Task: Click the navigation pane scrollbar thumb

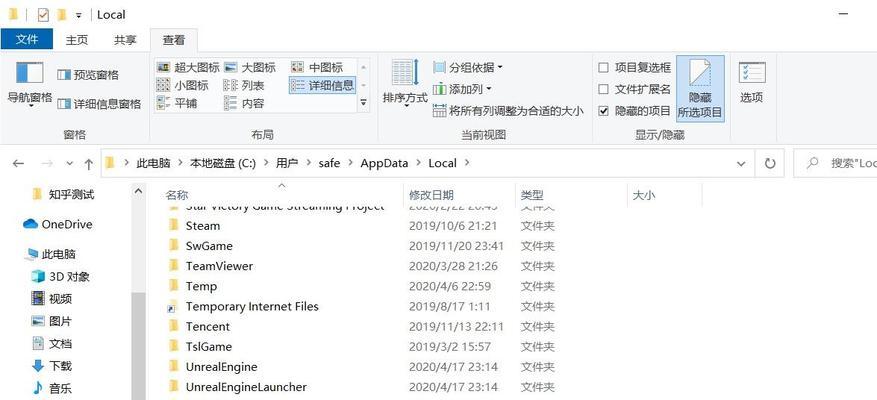Action: pos(138,346)
